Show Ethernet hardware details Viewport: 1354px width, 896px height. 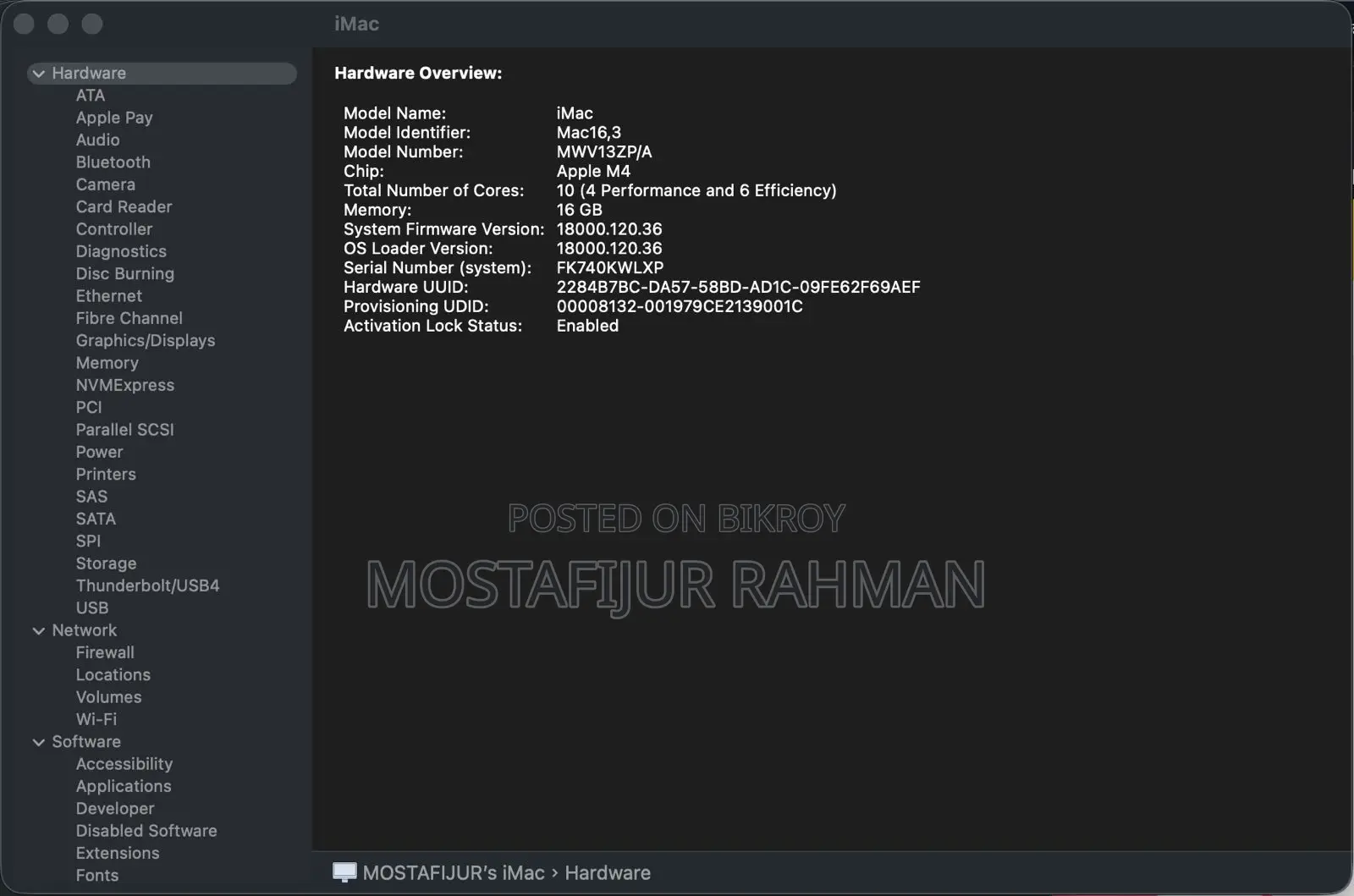tap(109, 296)
